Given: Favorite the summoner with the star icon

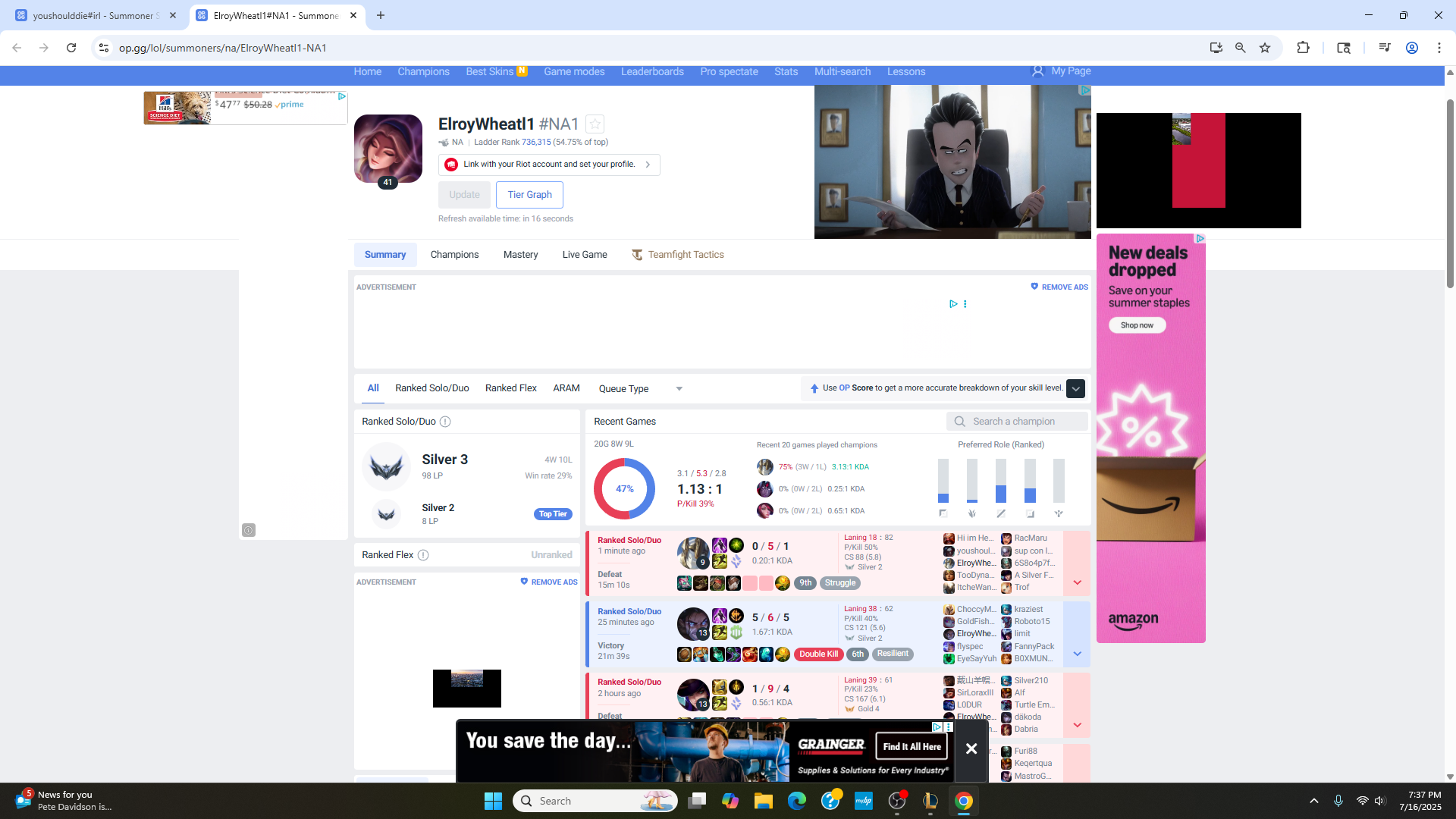Looking at the screenshot, I should pyautogui.click(x=595, y=124).
